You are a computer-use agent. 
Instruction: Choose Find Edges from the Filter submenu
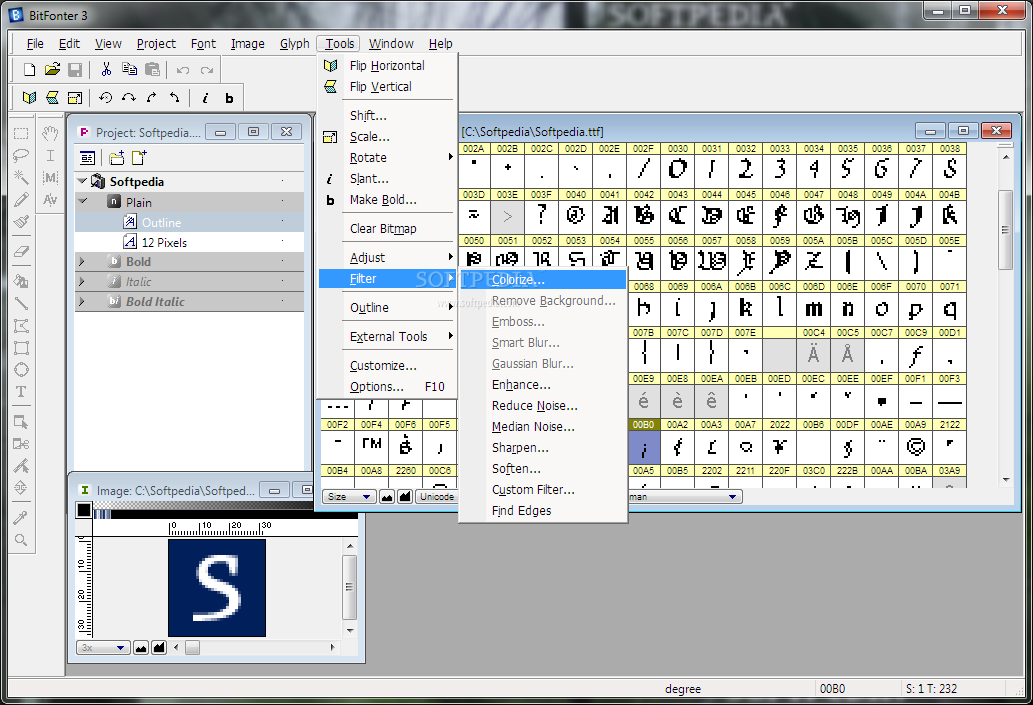coord(543,511)
